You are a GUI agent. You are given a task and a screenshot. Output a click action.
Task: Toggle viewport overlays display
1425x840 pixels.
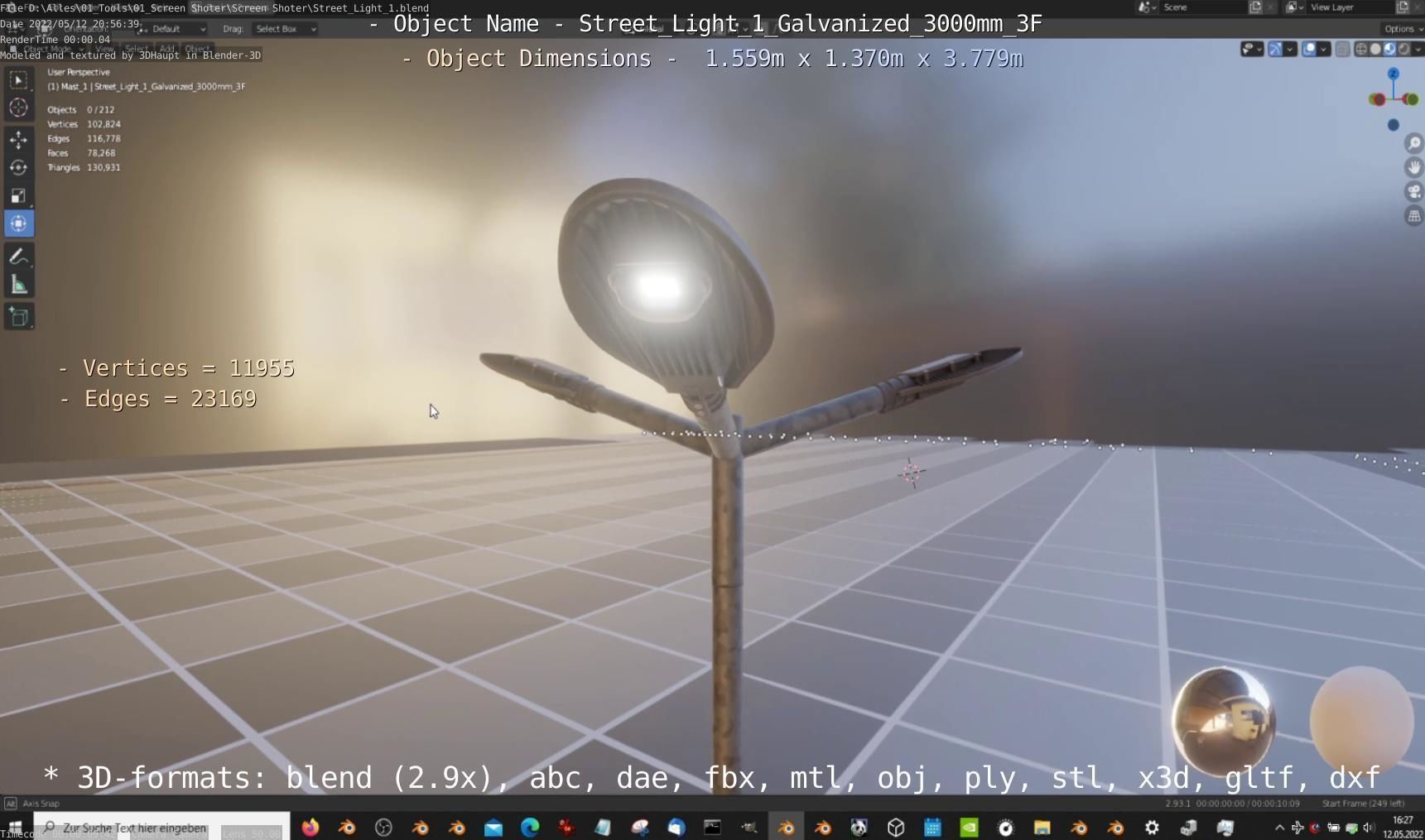tap(1309, 50)
